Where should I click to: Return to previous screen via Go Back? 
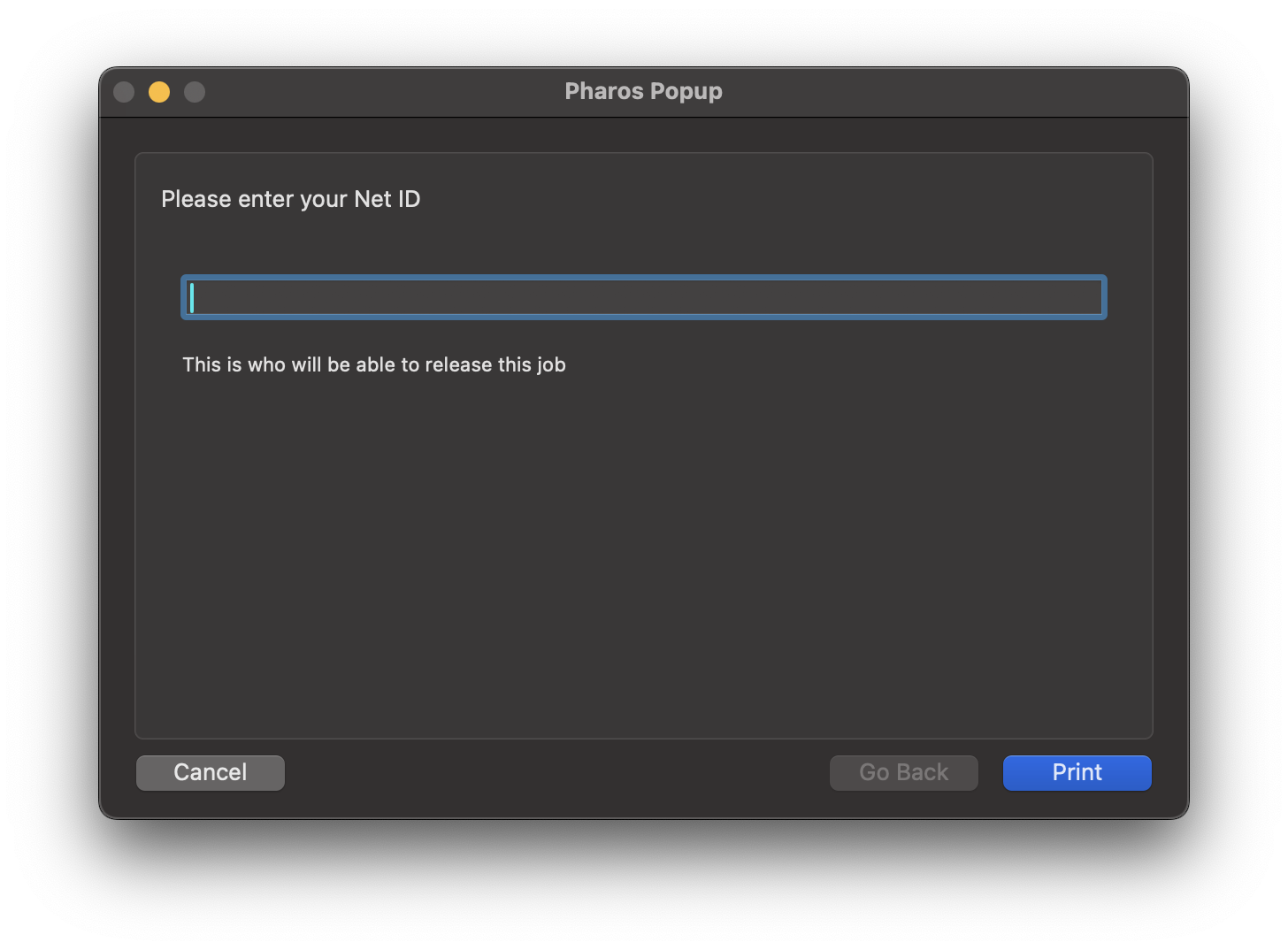[903, 772]
